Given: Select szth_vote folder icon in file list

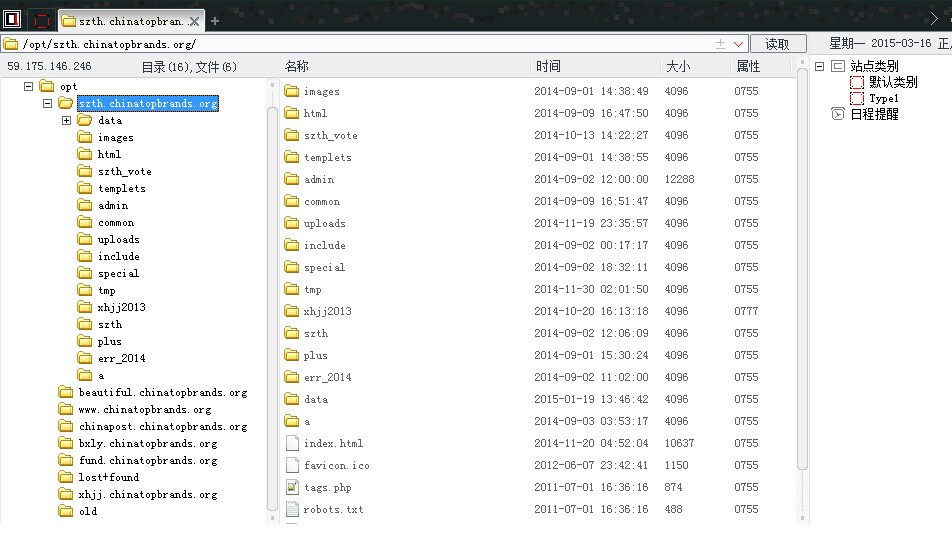Looking at the screenshot, I should click(292, 135).
